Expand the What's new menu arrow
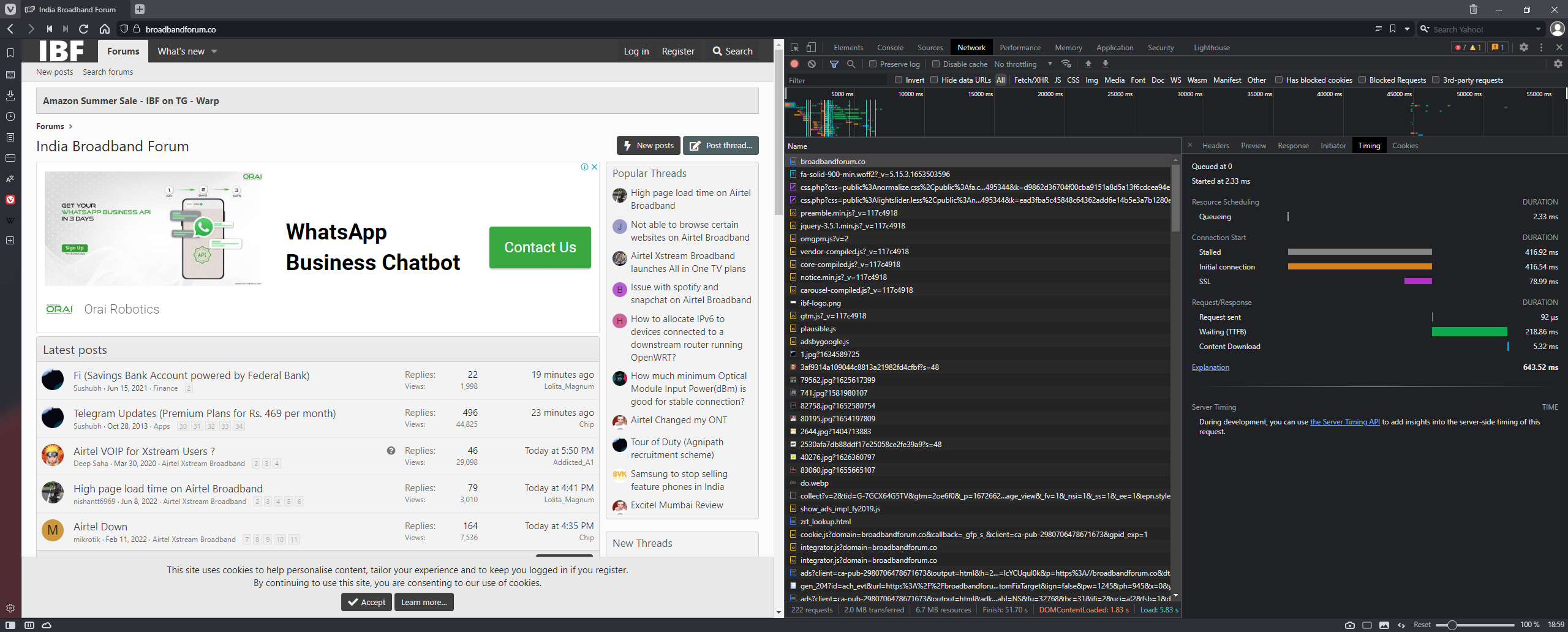The image size is (1568, 632). [214, 51]
